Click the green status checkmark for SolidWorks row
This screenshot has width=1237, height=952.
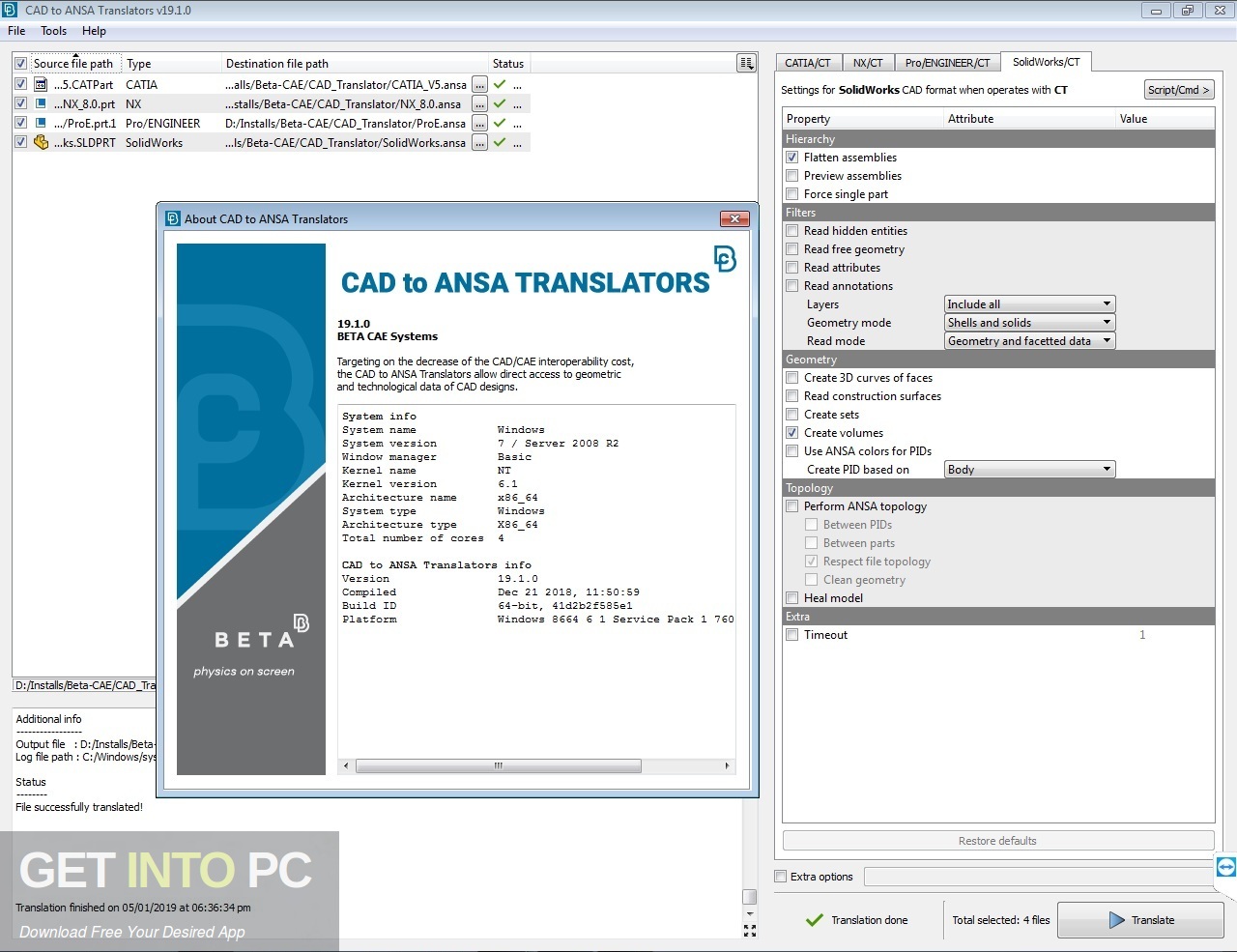pos(500,142)
